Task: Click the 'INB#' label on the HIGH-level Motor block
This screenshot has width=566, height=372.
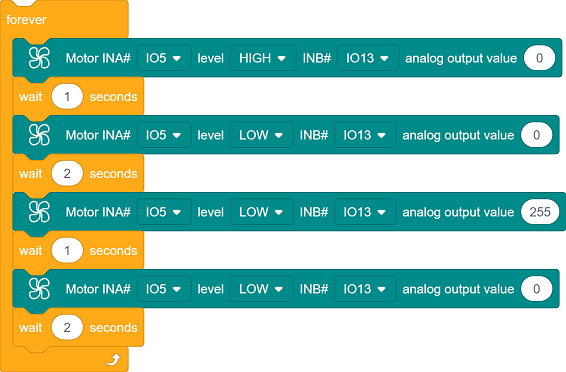Action: pos(317,58)
